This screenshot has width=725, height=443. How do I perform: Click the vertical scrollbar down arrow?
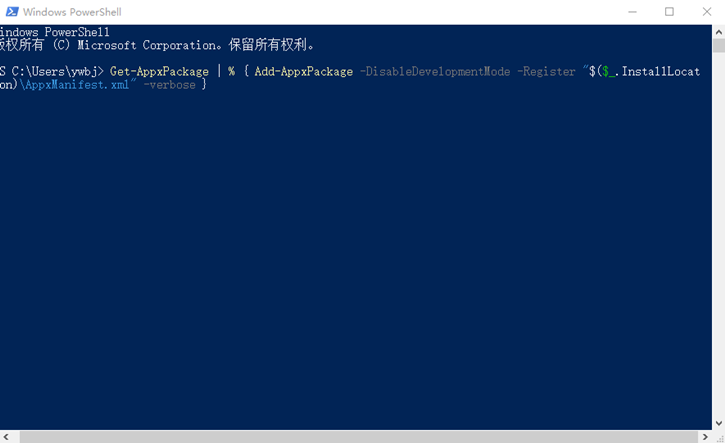click(x=718, y=423)
